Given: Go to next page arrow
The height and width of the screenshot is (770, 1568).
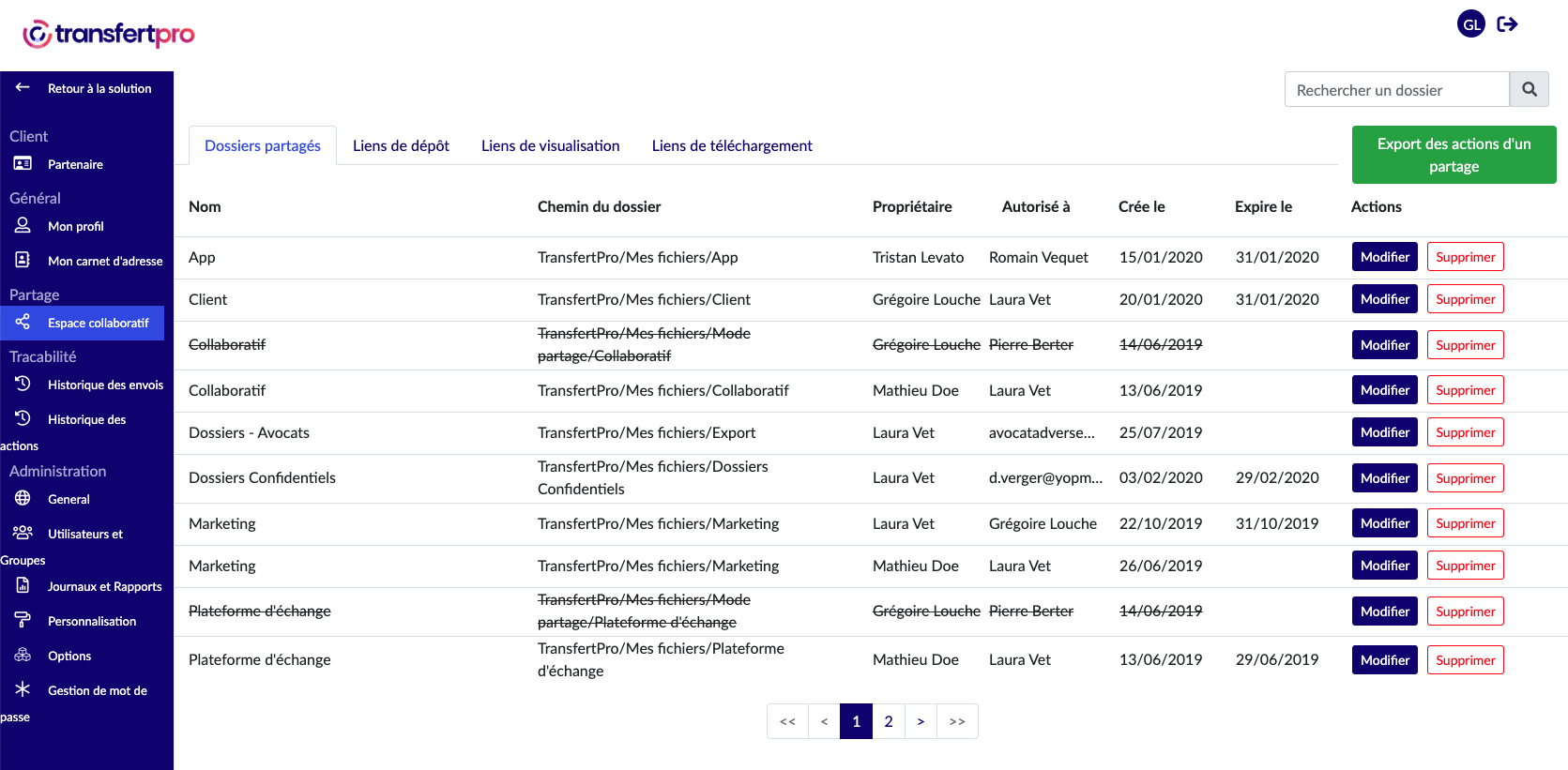Looking at the screenshot, I should [921, 721].
